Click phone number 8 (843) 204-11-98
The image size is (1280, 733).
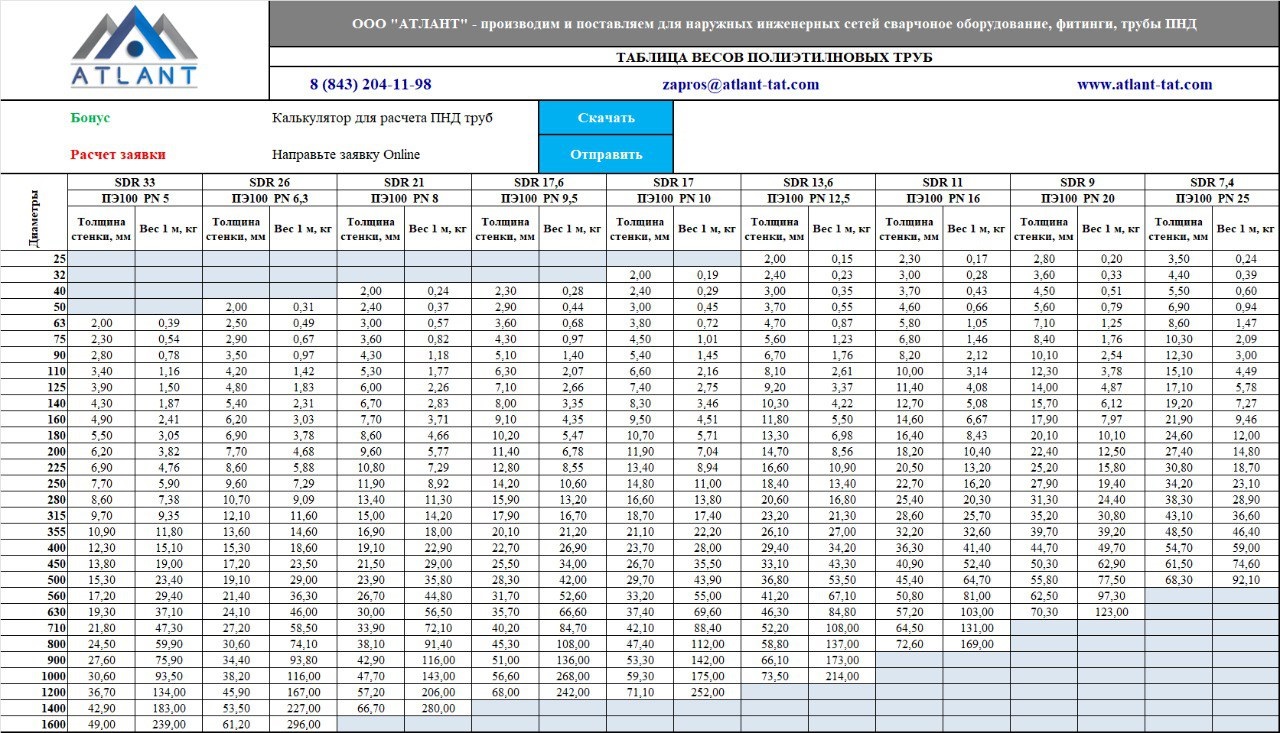(371, 85)
